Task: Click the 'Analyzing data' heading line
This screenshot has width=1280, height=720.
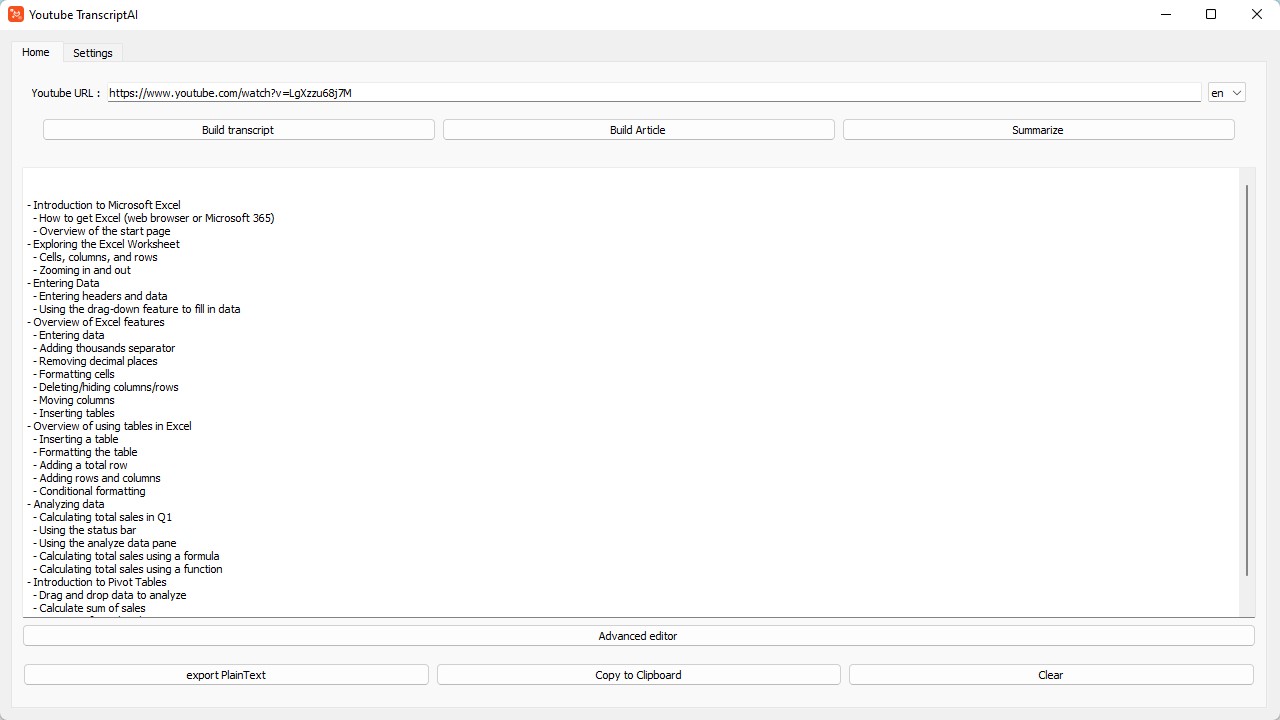Action: (x=69, y=504)
